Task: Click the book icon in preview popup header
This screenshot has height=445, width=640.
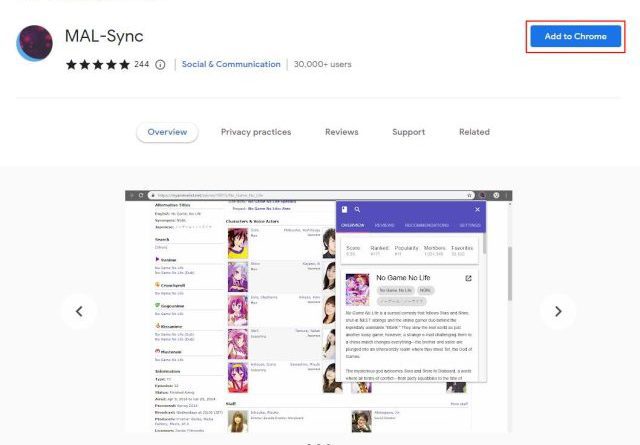Action: [x=344, y=209]
